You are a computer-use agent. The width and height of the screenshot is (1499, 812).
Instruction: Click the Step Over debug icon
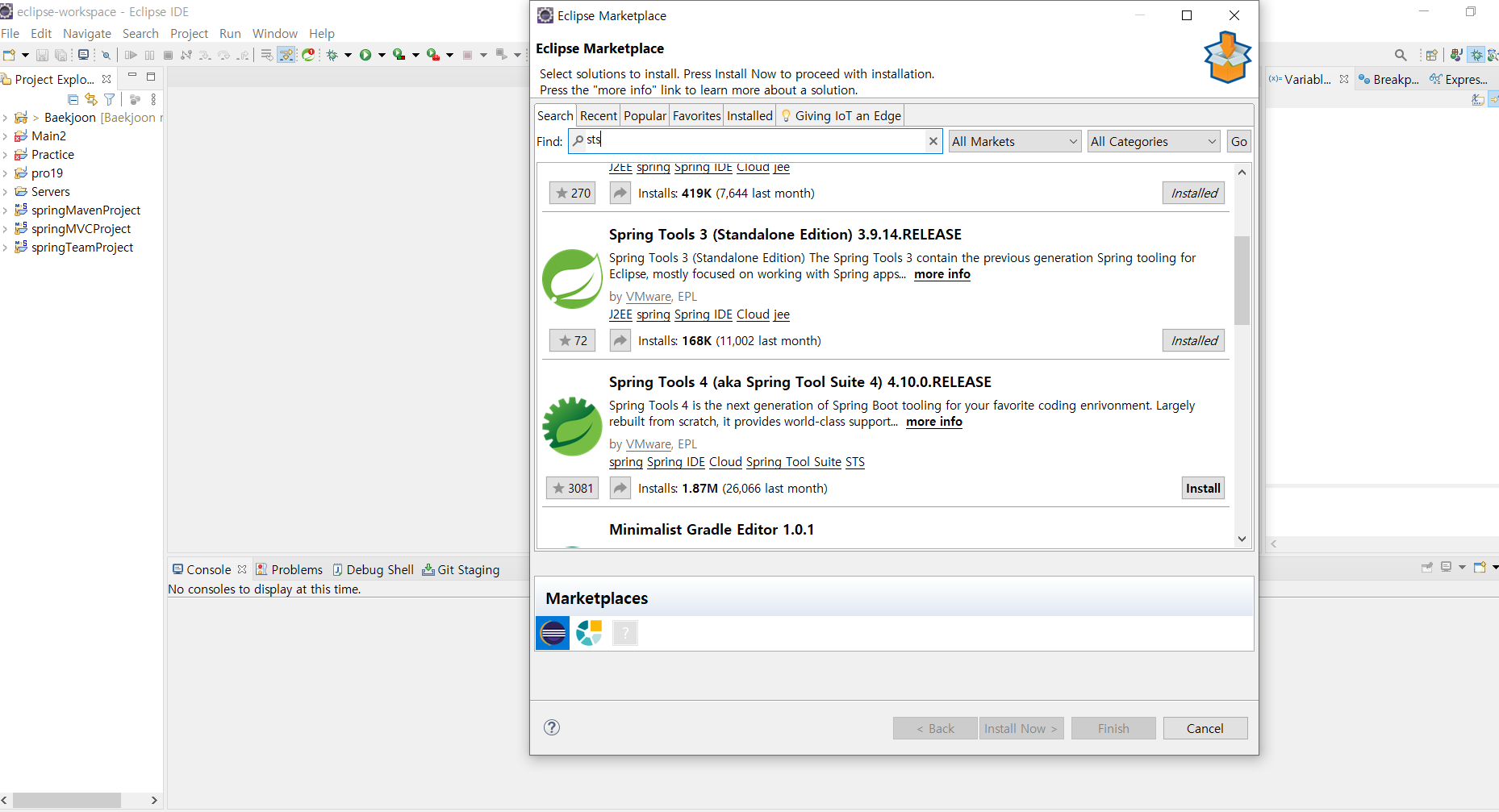(x=223, y=55)
